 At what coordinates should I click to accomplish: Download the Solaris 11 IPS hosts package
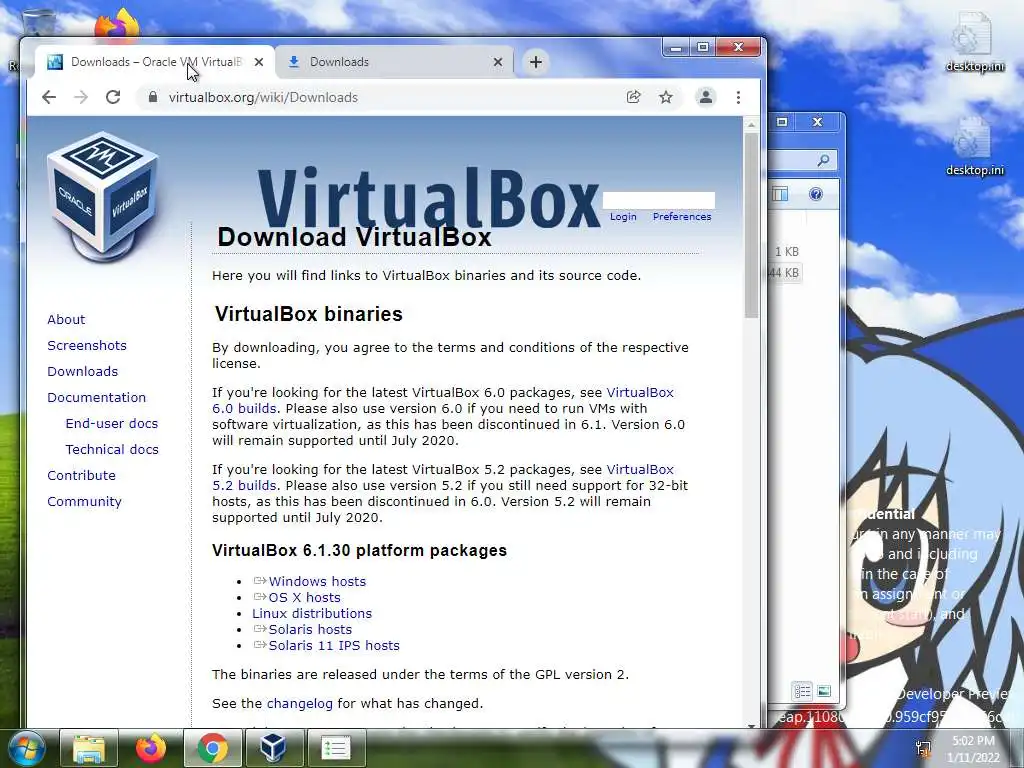334,646
